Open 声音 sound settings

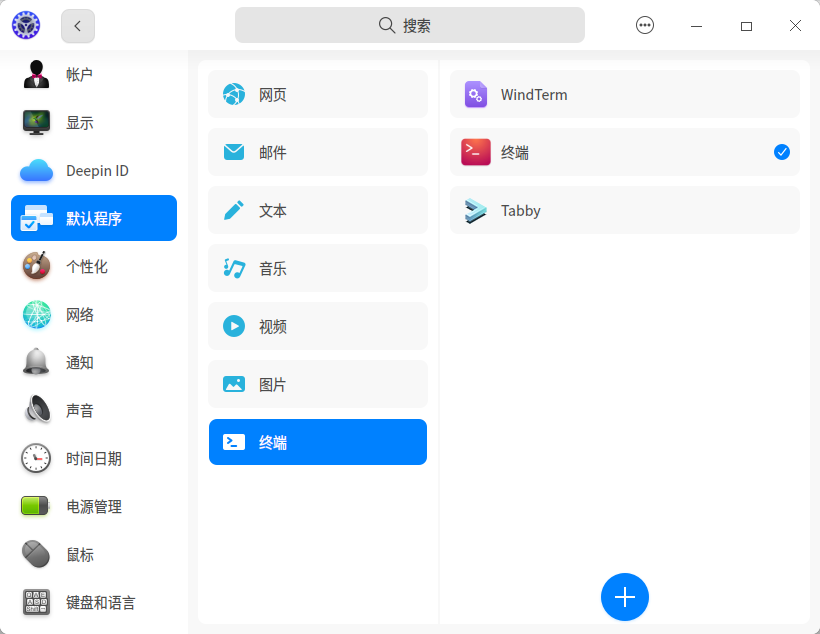tap(94, 411)
